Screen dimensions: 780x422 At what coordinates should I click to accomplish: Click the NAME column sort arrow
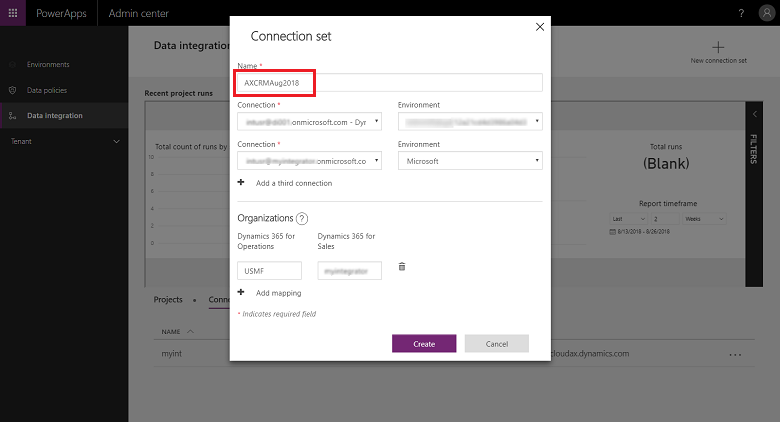[x=190, y=331]
